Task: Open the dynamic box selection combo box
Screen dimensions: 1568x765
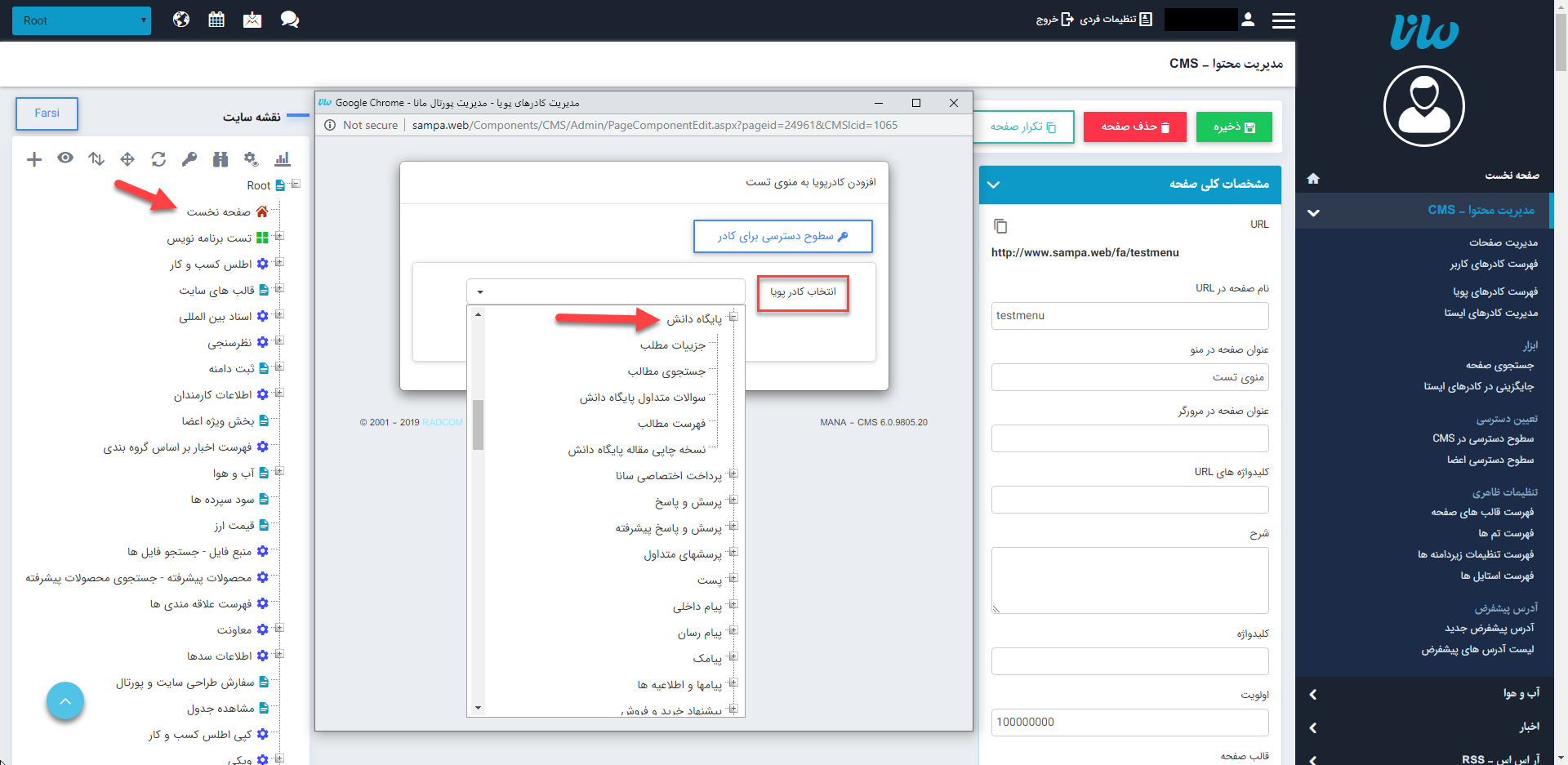Action: coord(605,291)
